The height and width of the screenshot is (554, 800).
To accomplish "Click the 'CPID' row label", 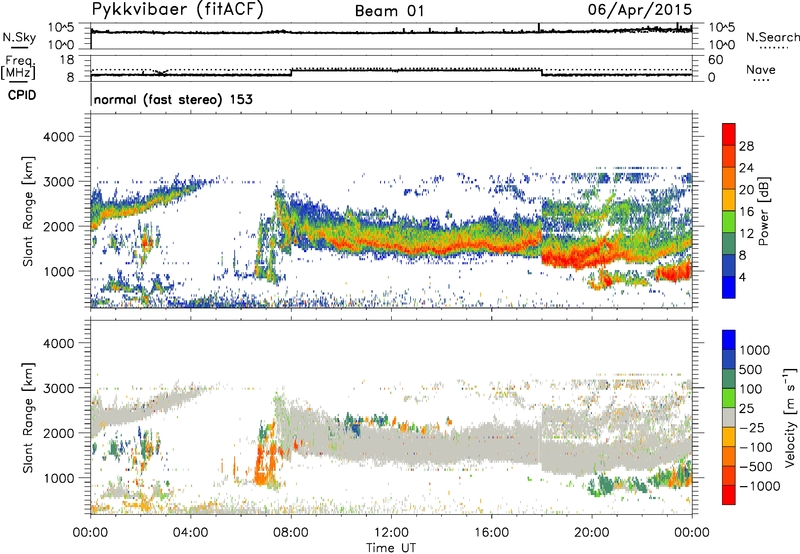I will point(22,95).
